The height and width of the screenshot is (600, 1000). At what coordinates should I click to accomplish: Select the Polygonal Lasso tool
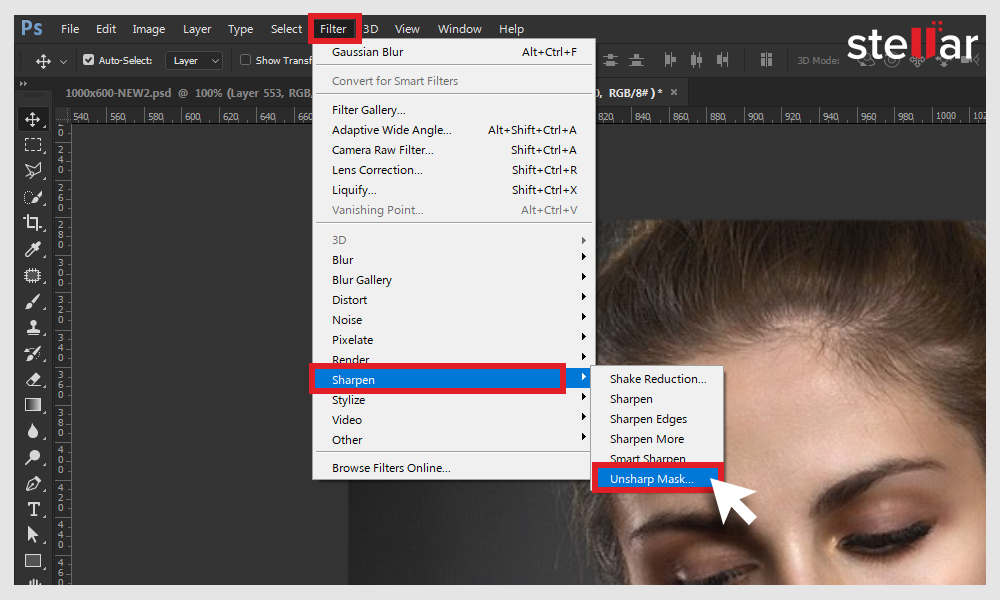[x=33, y=171]
